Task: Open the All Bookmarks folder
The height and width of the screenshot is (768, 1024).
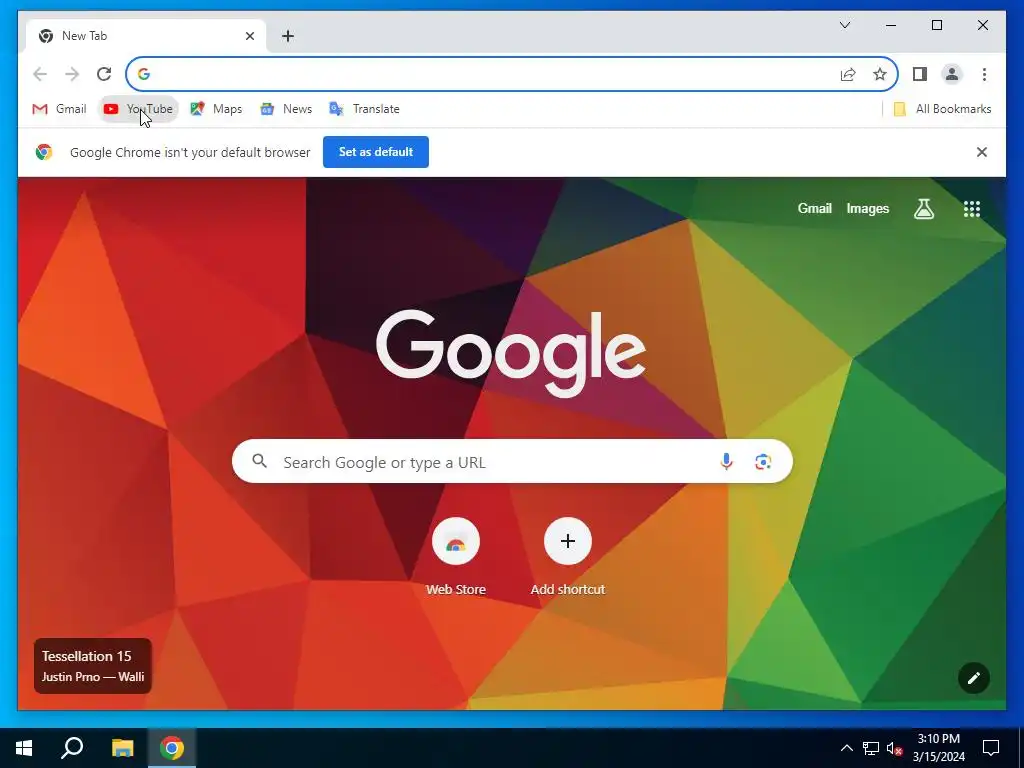Action: coord(942,109)
